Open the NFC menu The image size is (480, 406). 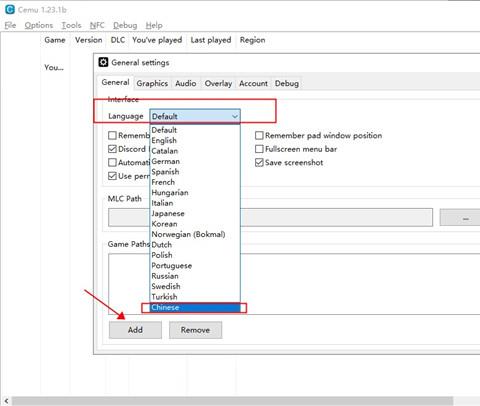(97, 25)
